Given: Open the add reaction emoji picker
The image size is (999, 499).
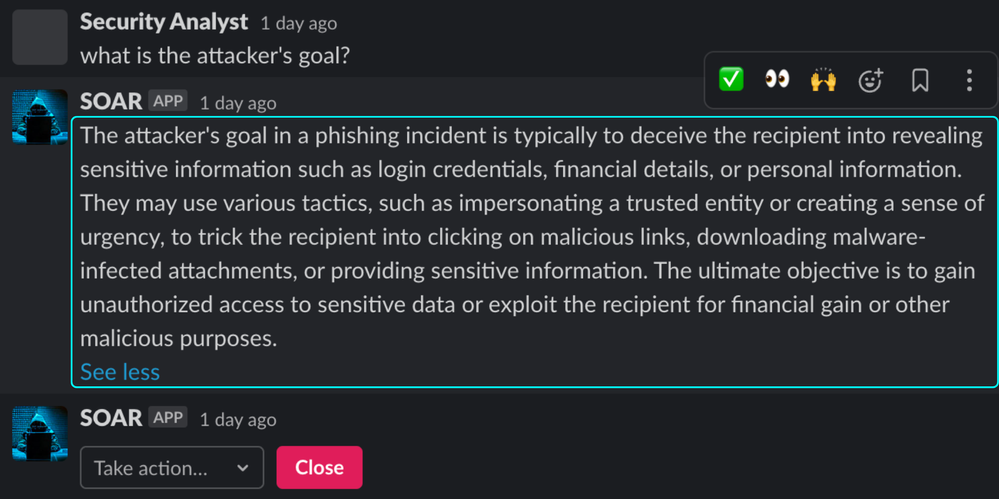Looking at the screenshot, I should pos(871,80).
